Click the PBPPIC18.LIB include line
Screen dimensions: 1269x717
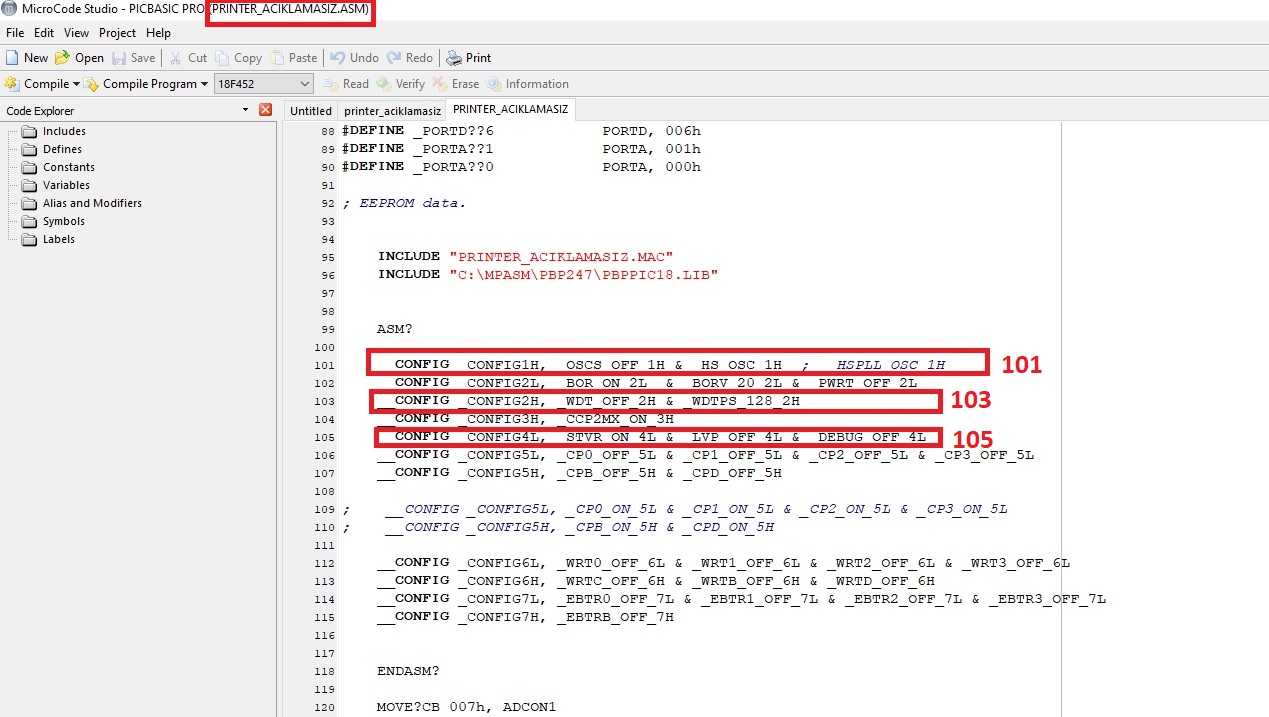click(x=548, y=274)
